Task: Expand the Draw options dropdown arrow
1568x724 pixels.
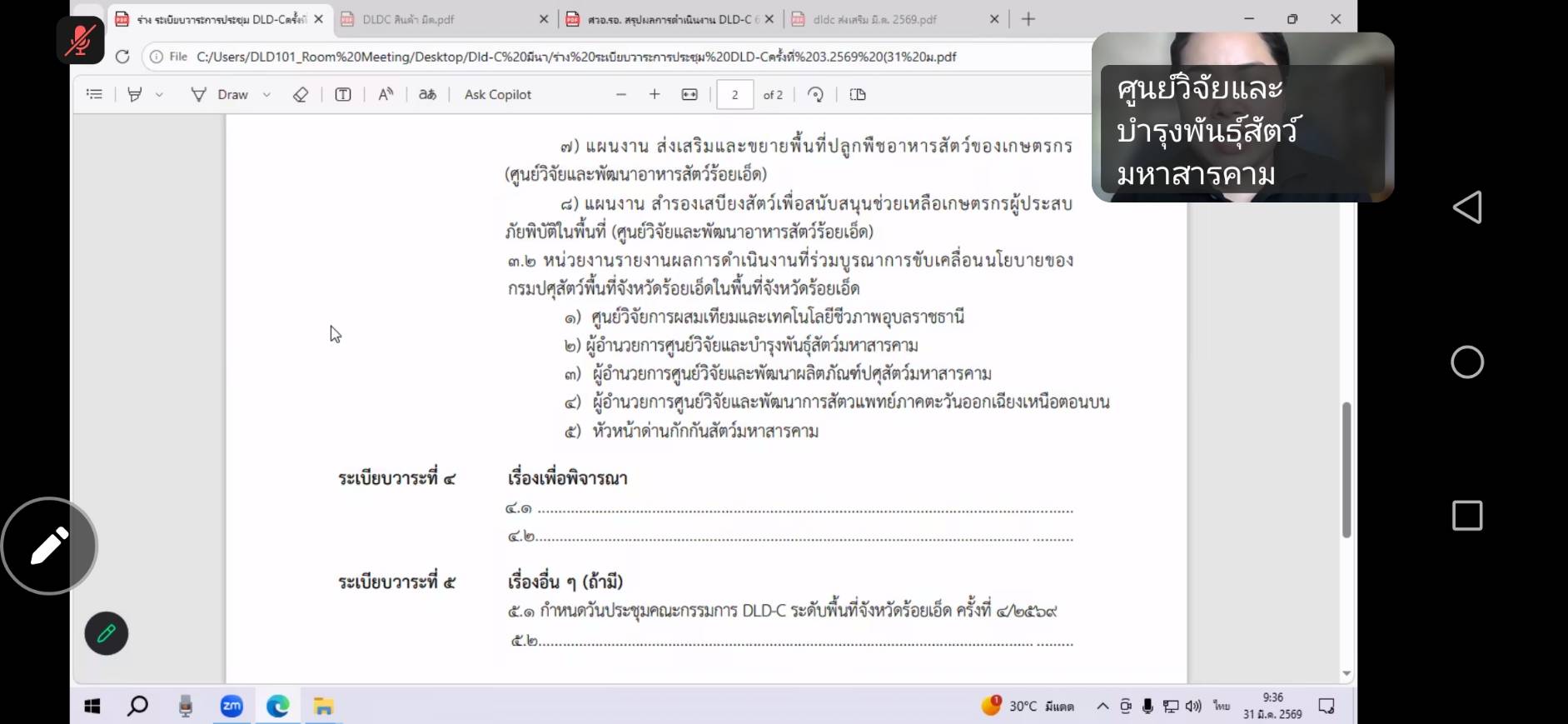Action: coord(266,95)
